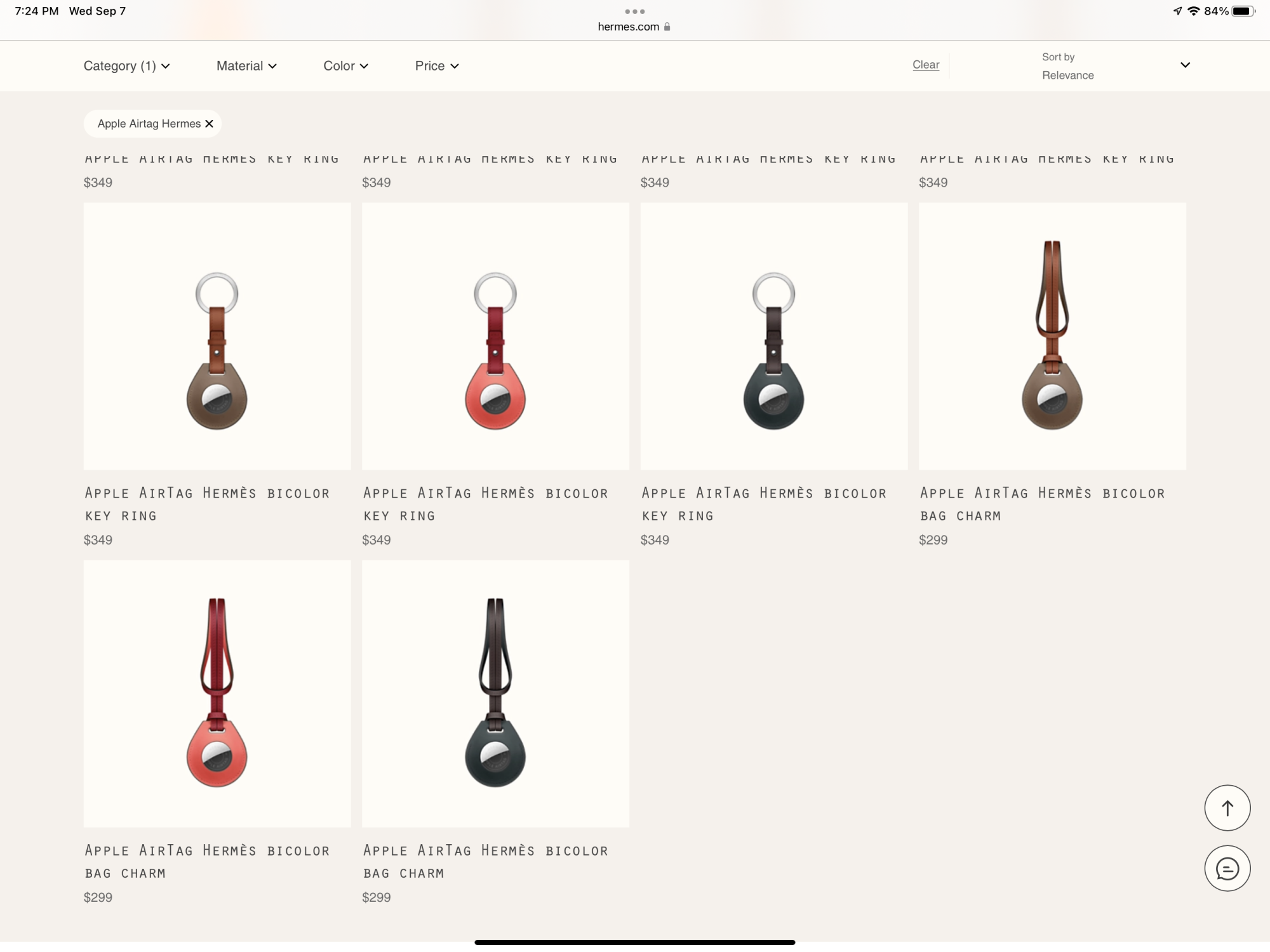Screen dimensions: 1270x952
Task: Select the red bicolor key ring image
Action: pos(495,336)
